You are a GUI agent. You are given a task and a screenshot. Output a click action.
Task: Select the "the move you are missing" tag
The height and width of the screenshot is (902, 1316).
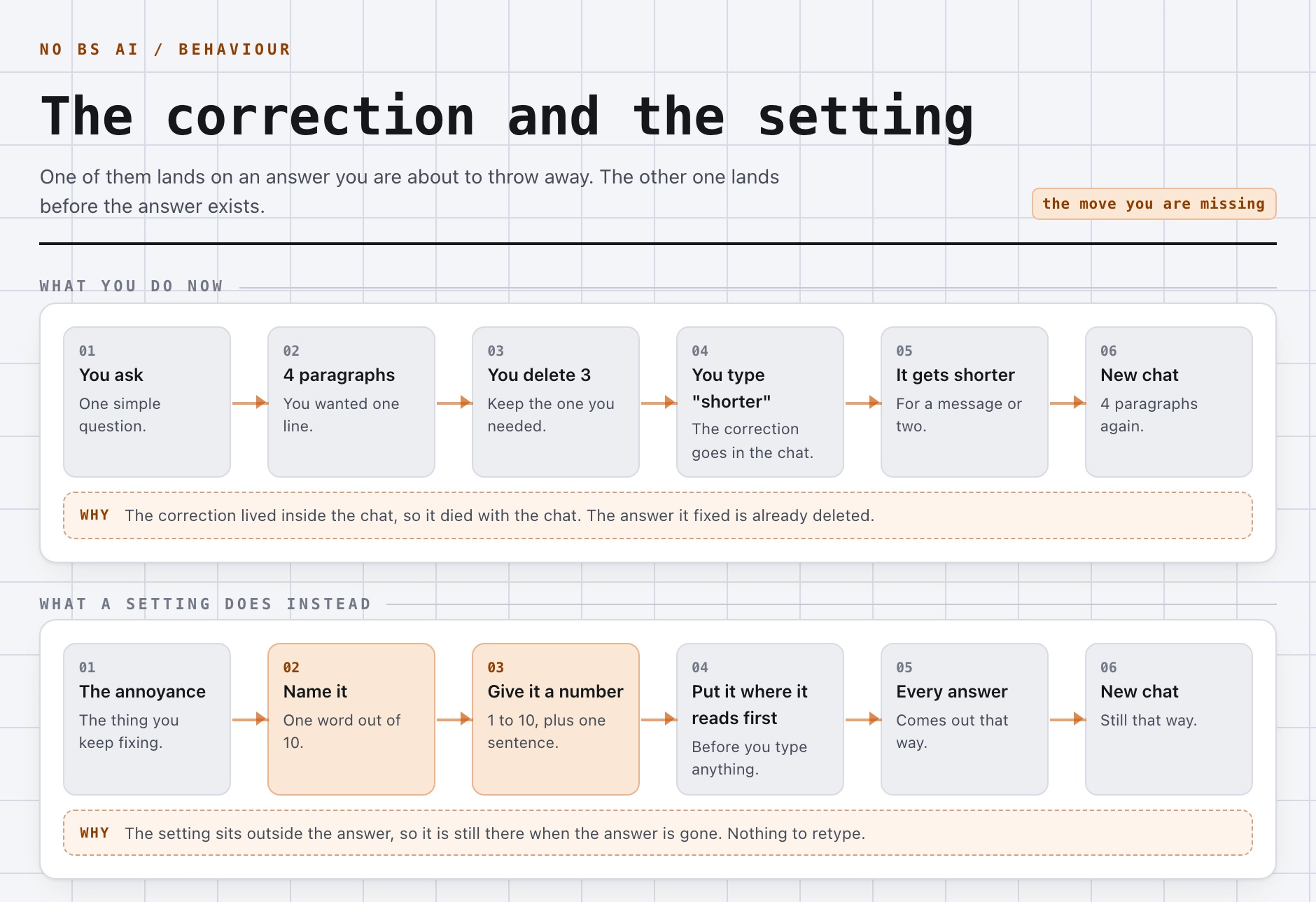tap(1154, 204)
